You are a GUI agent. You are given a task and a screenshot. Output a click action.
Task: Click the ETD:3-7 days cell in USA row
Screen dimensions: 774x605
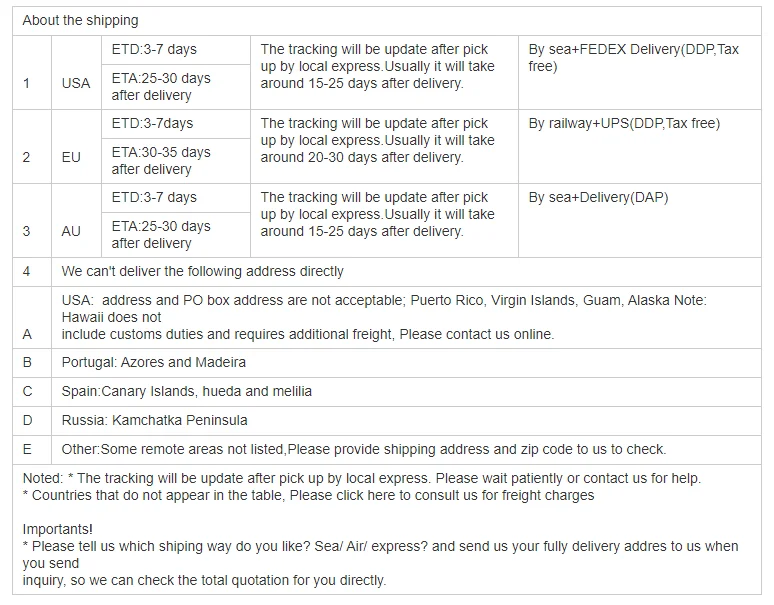pyautogui.click(x=154, y=49)
